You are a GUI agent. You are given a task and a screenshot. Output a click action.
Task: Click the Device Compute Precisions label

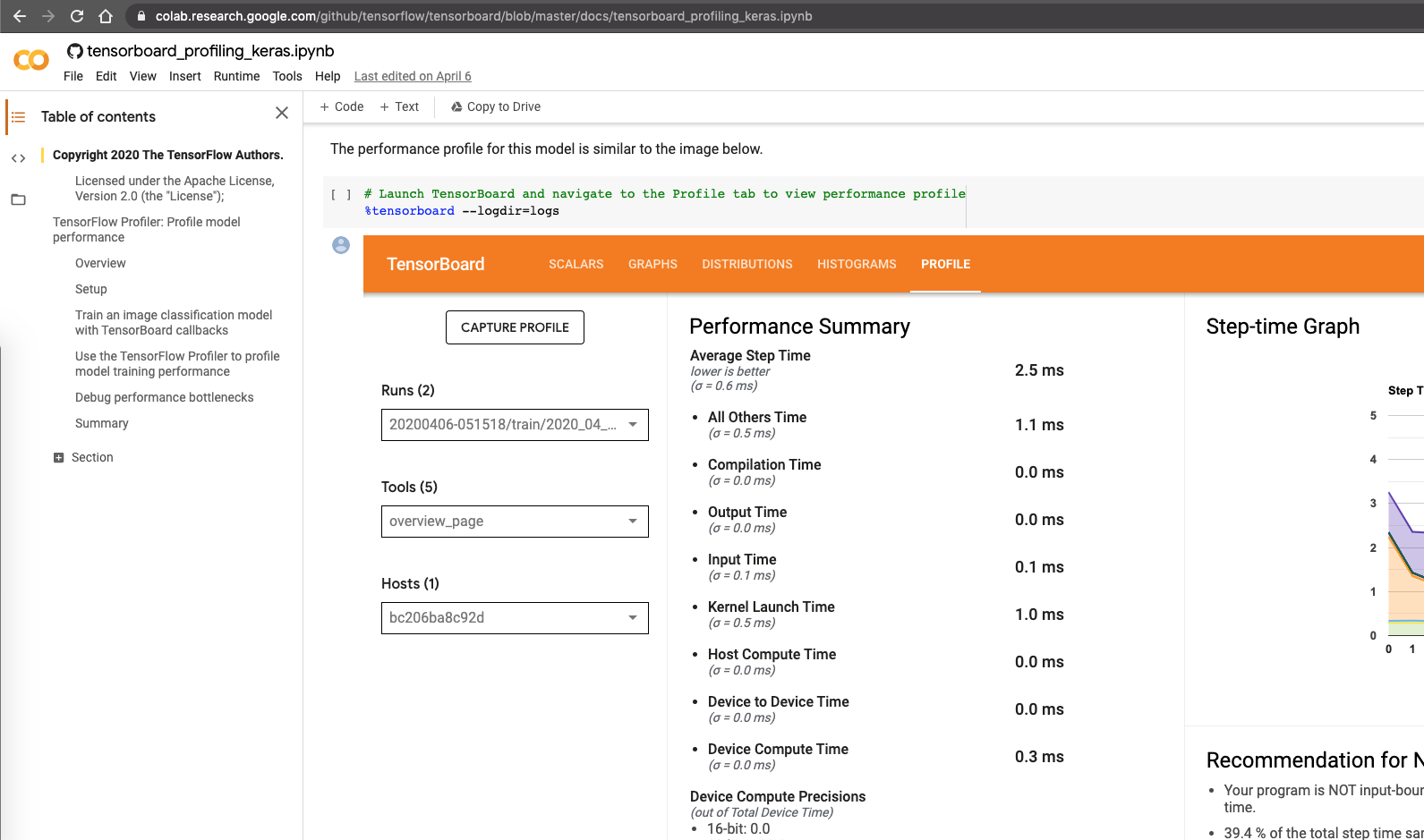point(778,796)
